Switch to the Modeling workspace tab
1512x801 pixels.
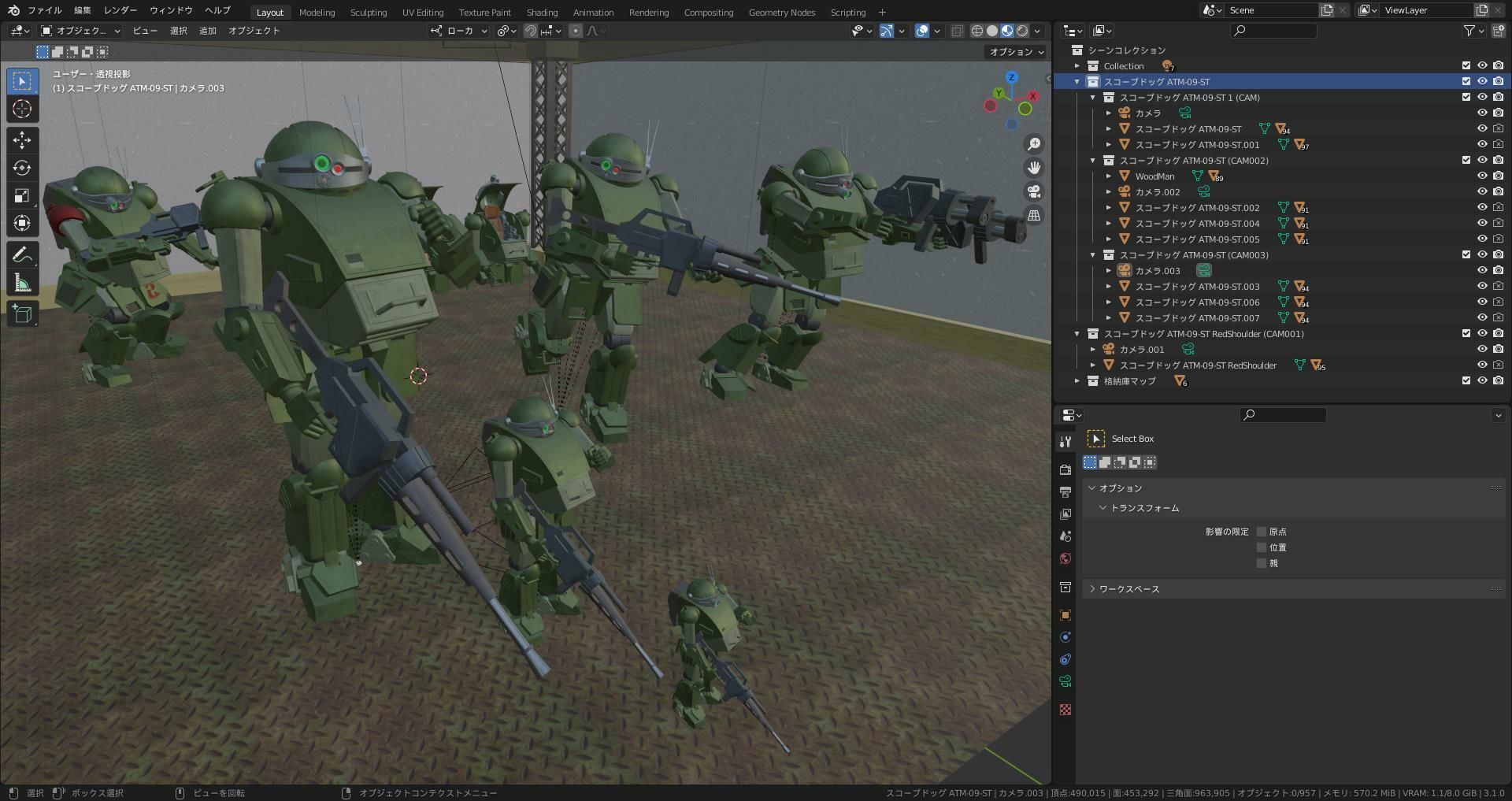coord(317,13)
